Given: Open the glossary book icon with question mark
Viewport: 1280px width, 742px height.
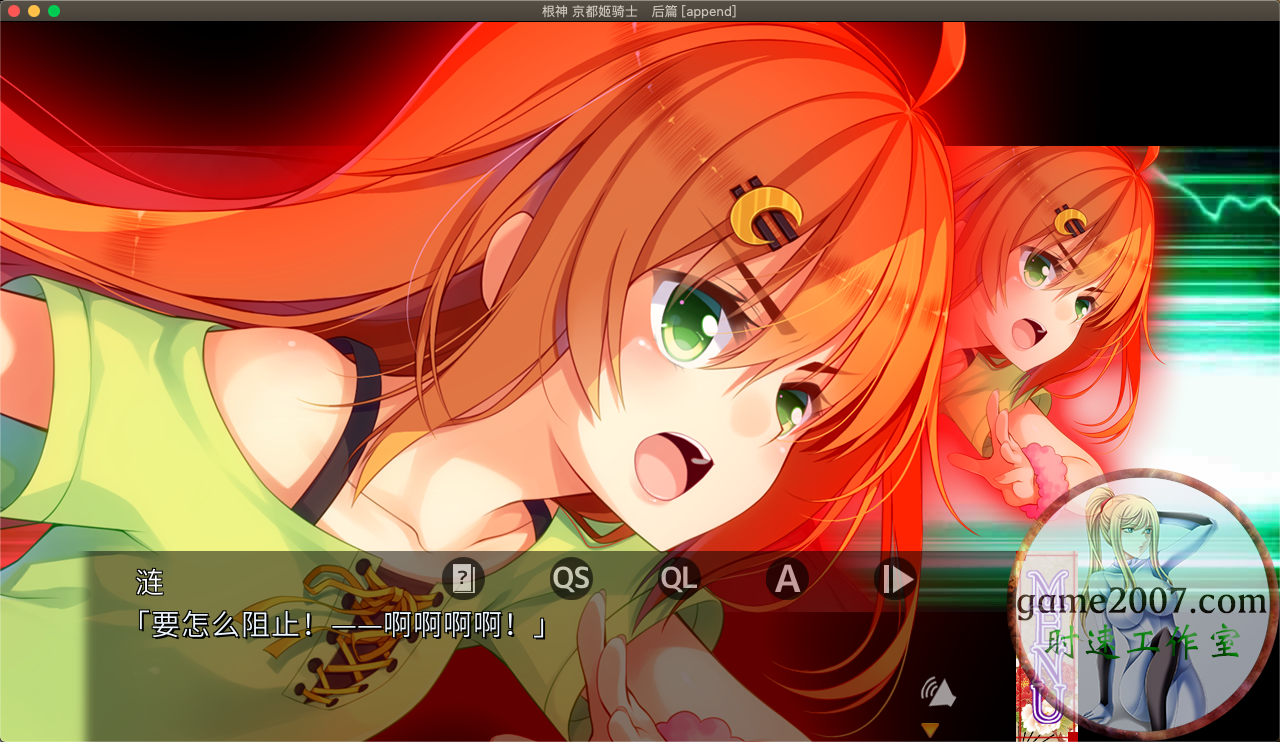Looking at the screenshot, I should [x=463, y=579].
